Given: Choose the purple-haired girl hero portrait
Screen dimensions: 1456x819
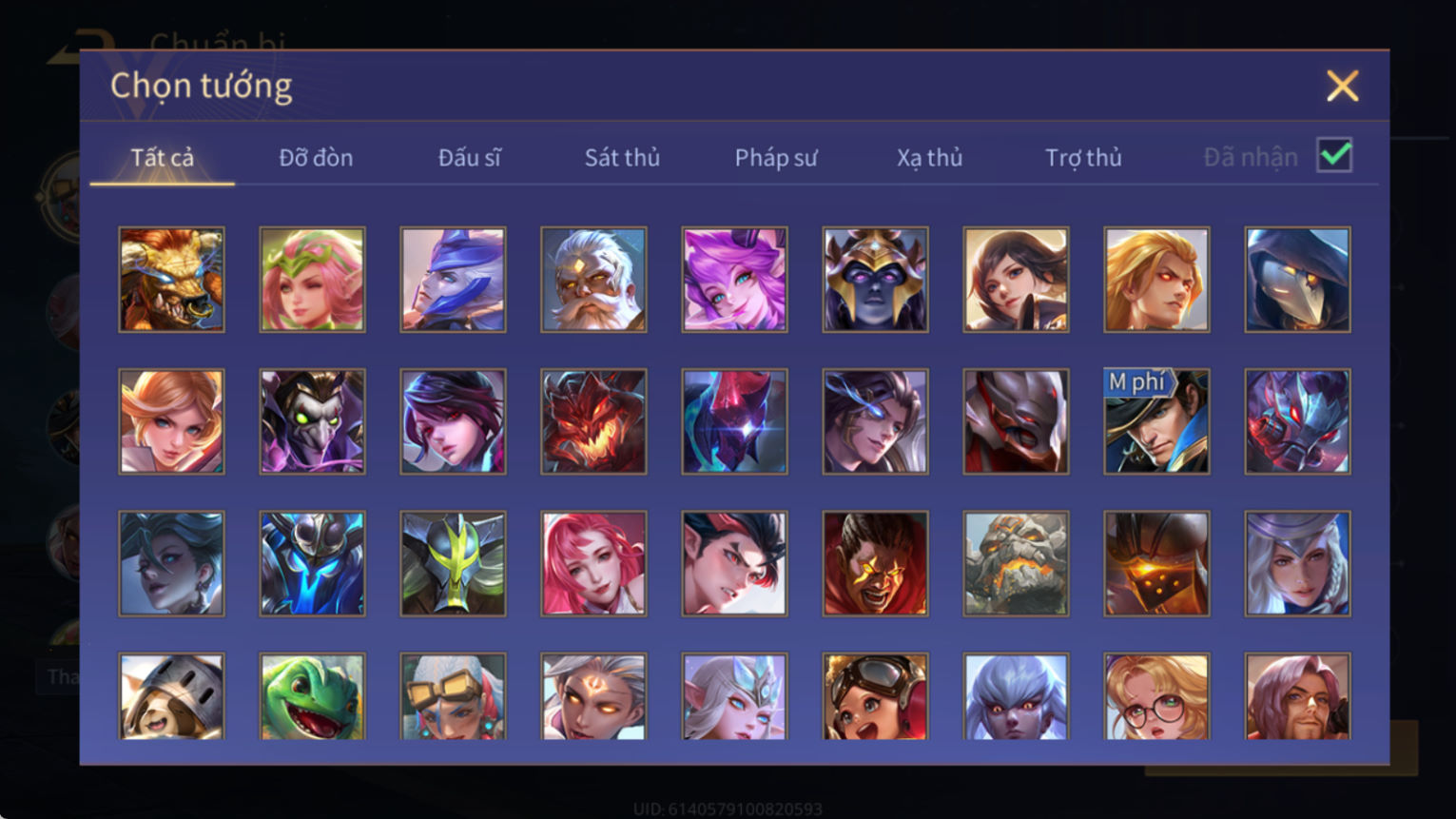Looking at the screenshot, I should click(x=734, y=280).
